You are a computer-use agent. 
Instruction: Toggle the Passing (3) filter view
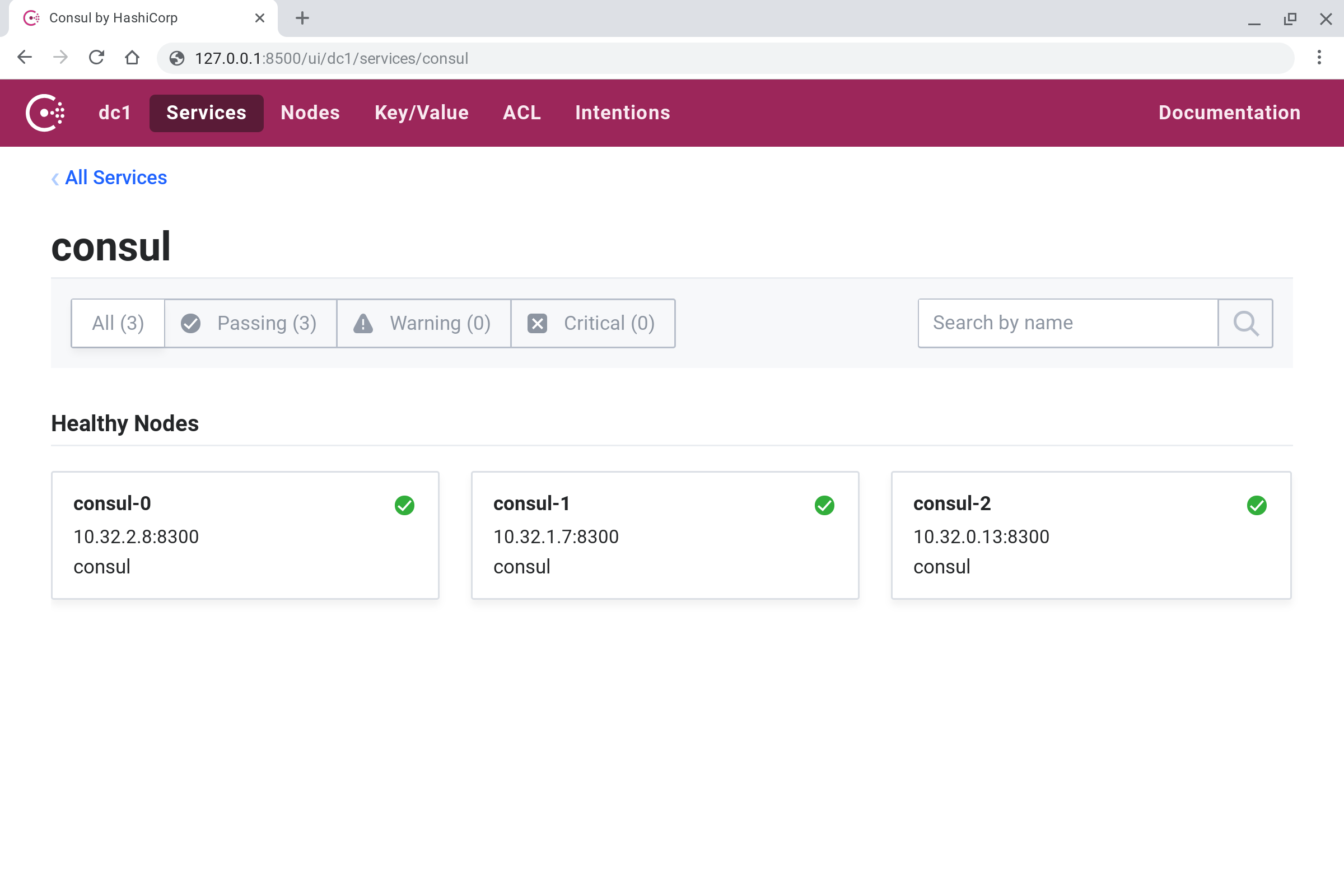[251, 323]
